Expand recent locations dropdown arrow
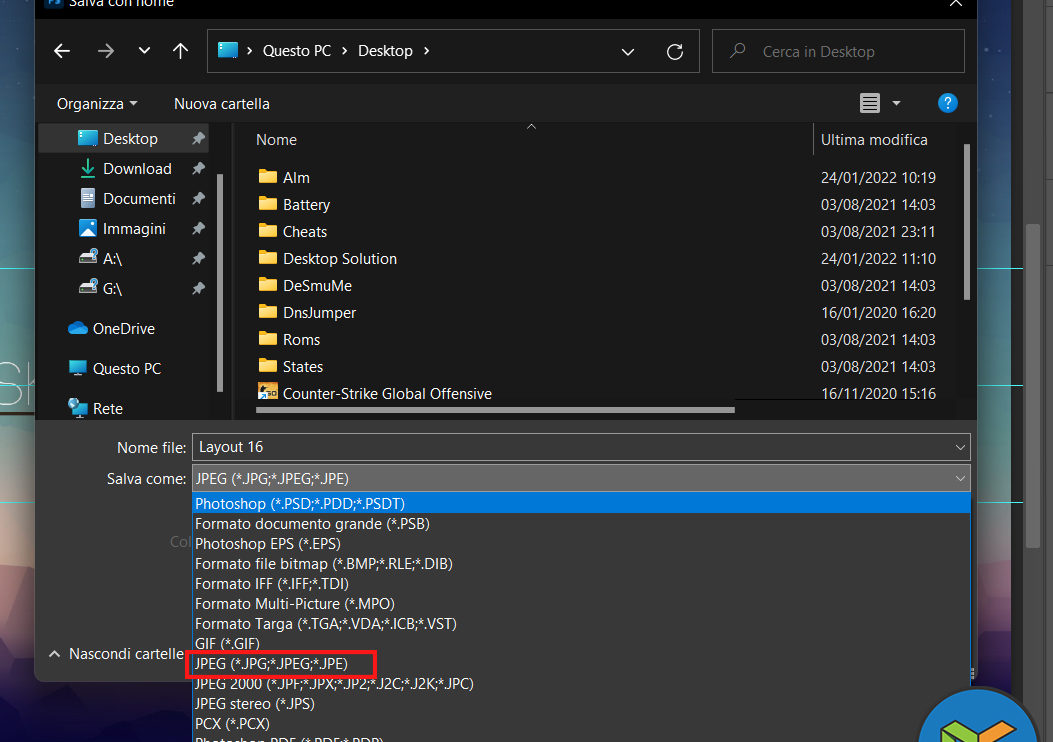Image resolution: width=1053 pixels, height=742 pixels. point(144,51)
